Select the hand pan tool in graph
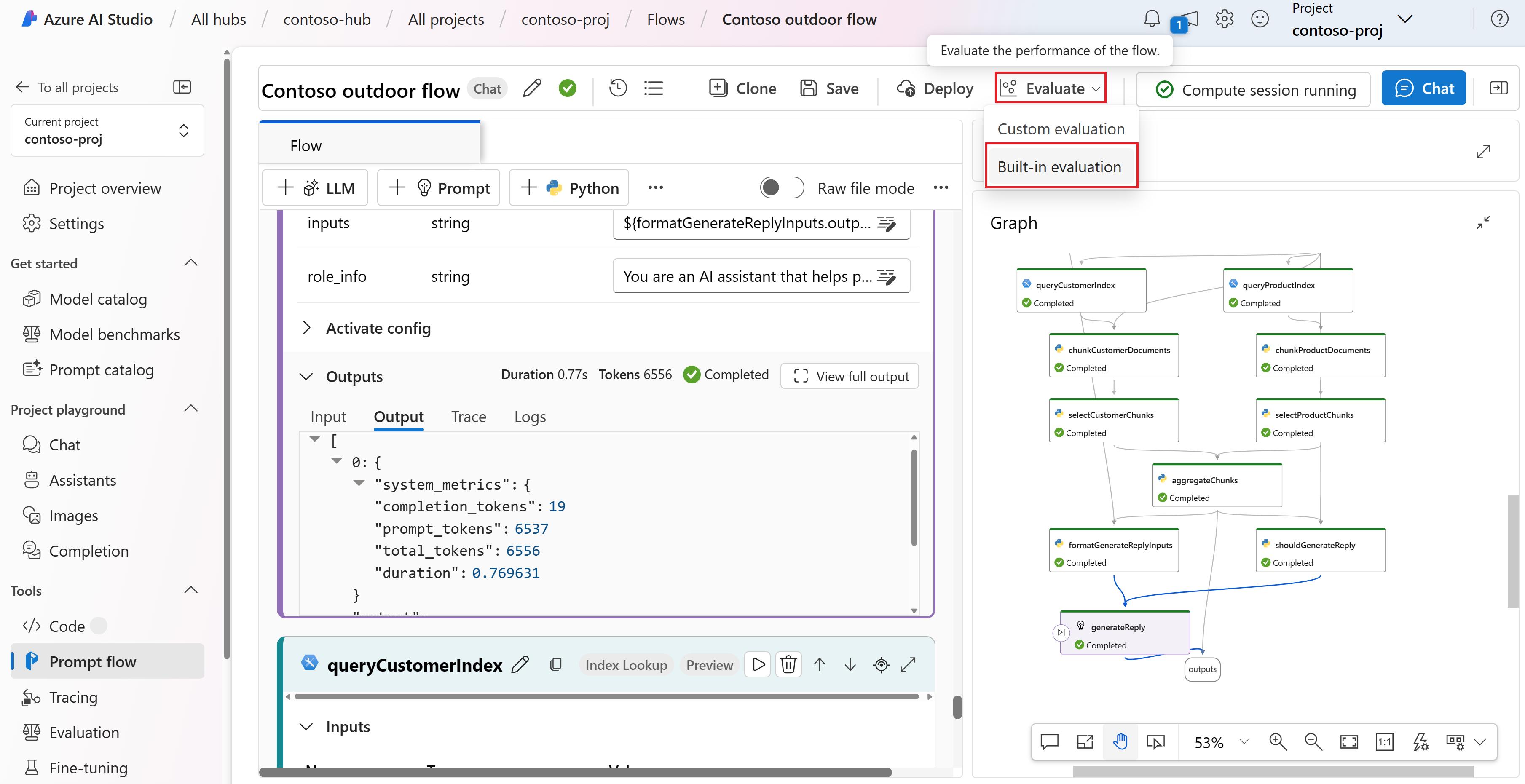The width and height of the screenshot is (1525, 784). 1120,741
